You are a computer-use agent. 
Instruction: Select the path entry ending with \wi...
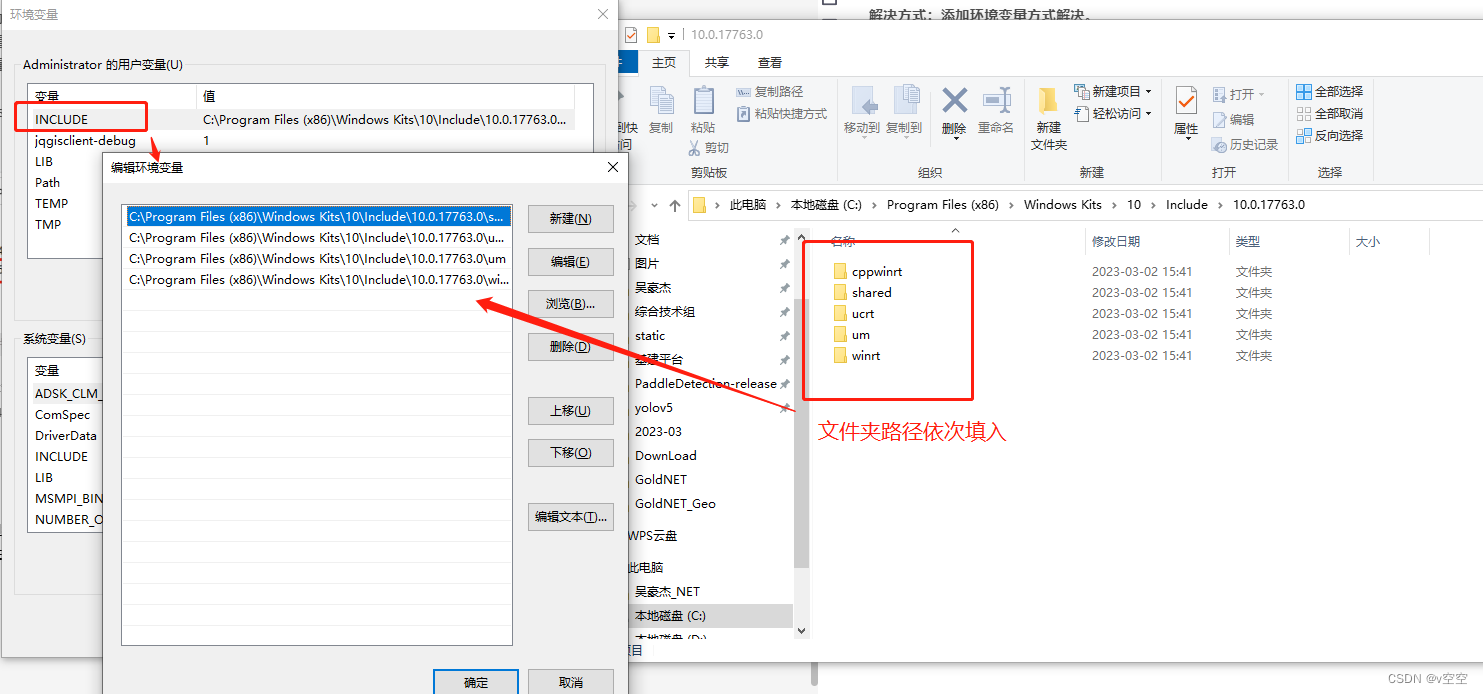tap(317, 280)
